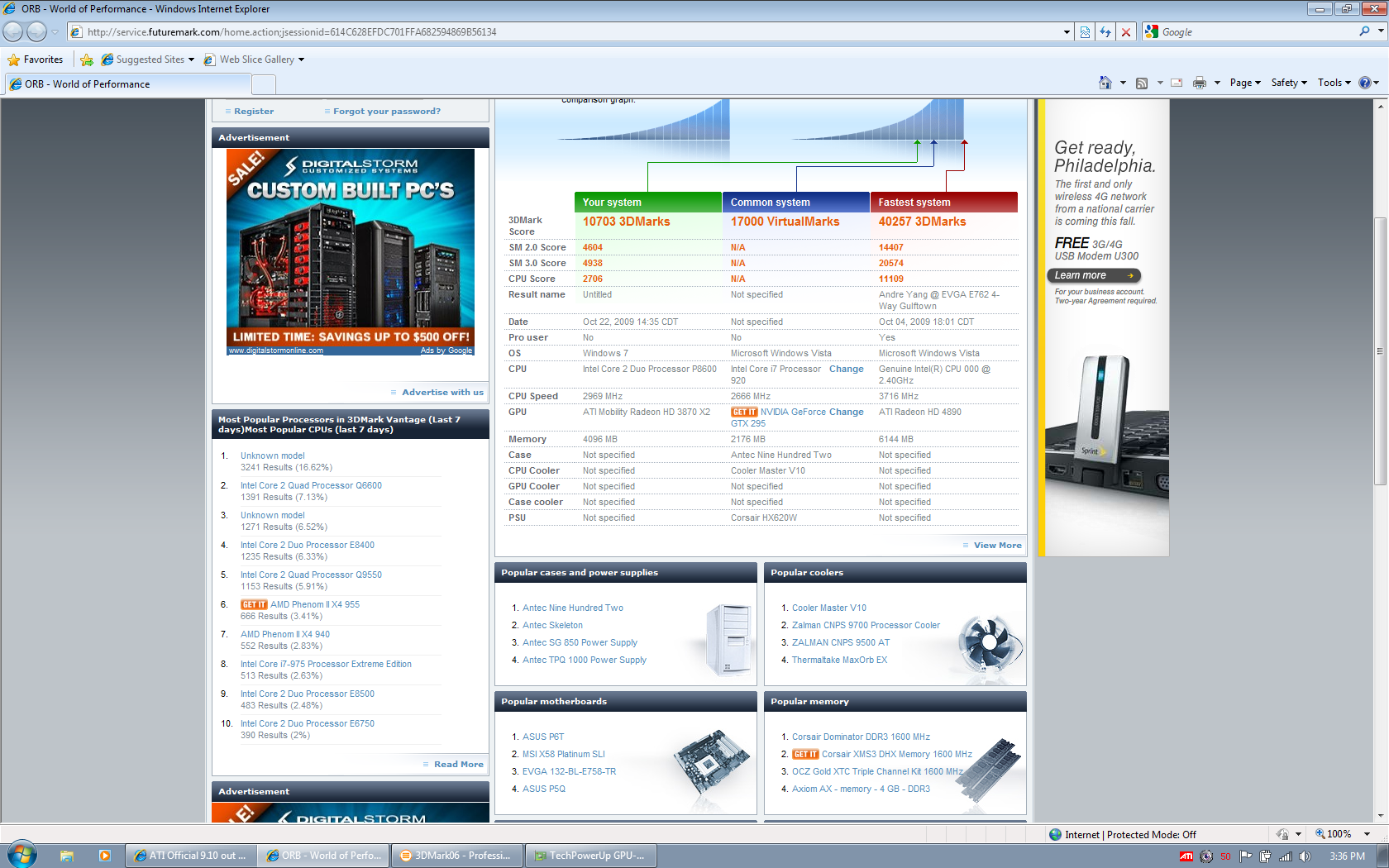Select the ORB - World of Performance tab
This screenshot has height=868, width=1389.
[128, 84]
